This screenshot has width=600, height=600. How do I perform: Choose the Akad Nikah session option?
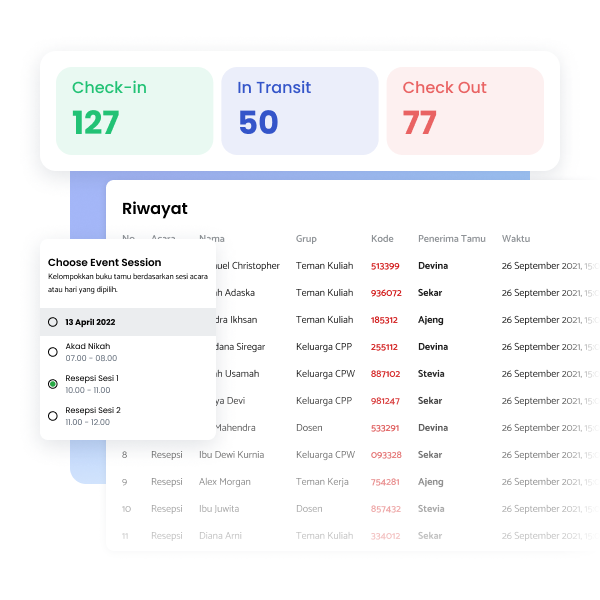(53, 352)
